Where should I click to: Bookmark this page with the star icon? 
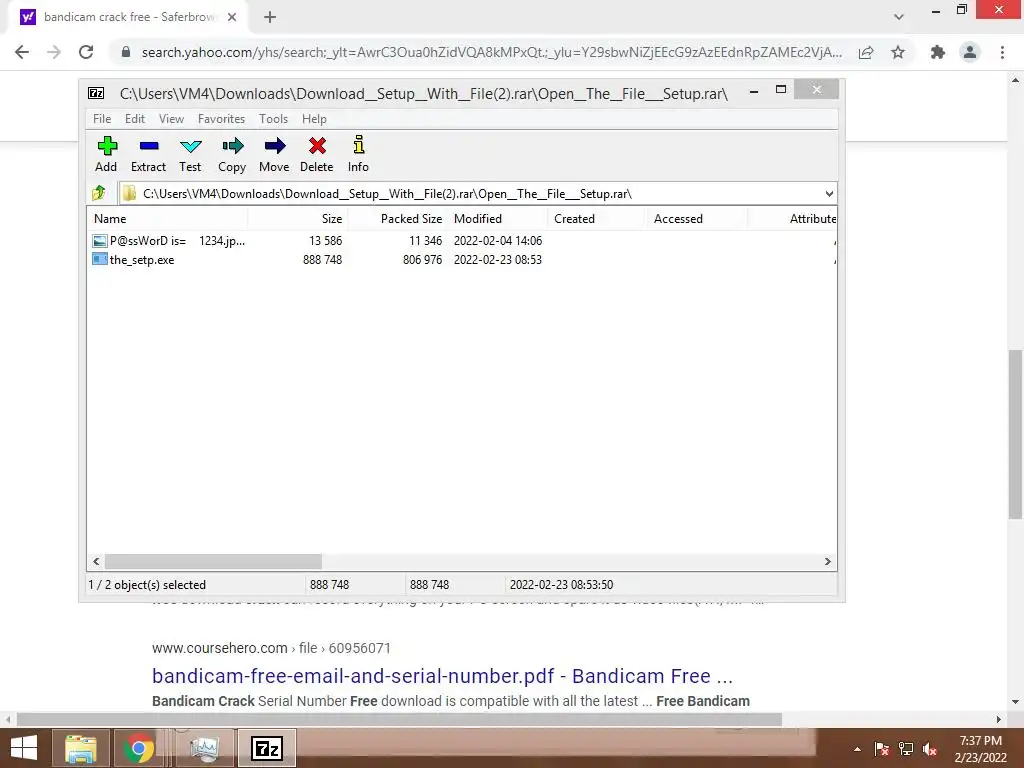coord(898,52)
